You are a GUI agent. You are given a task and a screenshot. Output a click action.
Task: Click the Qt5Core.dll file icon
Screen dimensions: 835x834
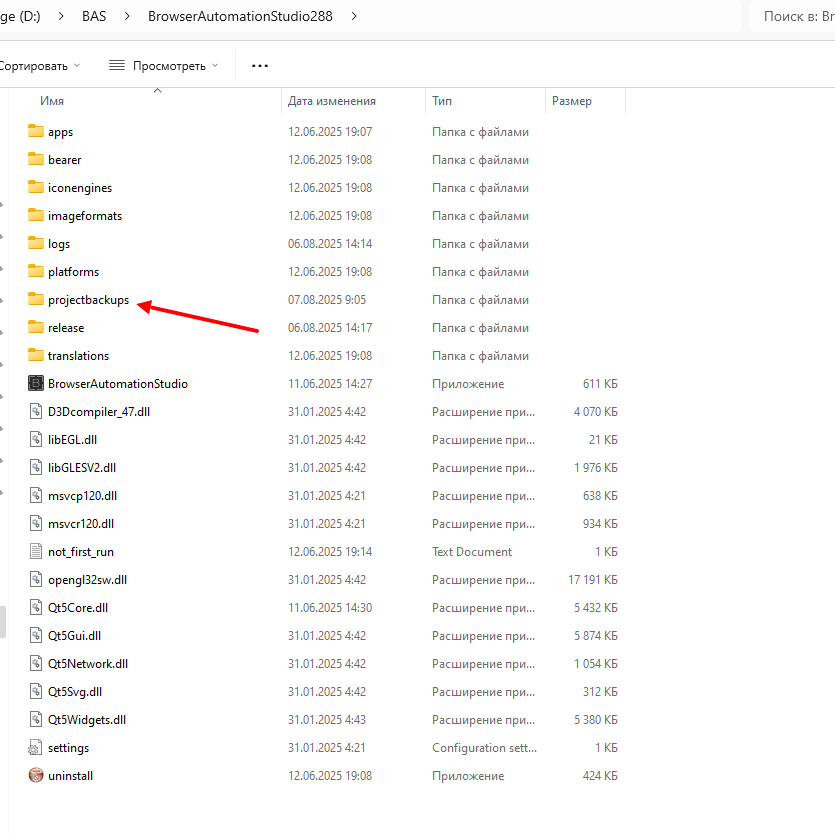point(36,608)
